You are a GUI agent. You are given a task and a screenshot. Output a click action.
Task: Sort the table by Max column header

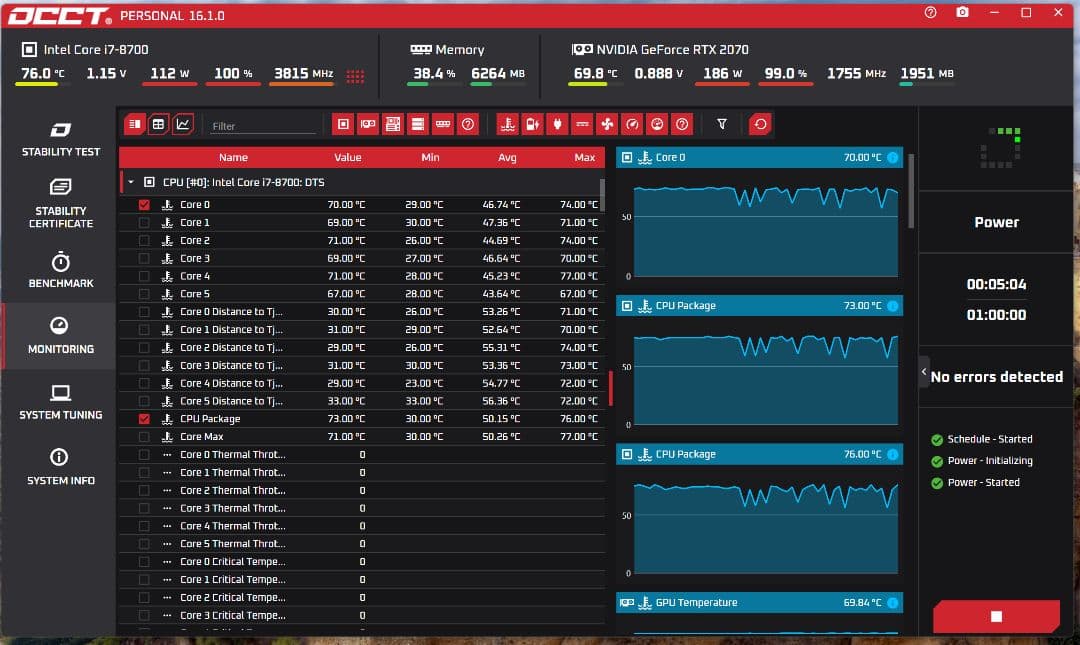584,157
